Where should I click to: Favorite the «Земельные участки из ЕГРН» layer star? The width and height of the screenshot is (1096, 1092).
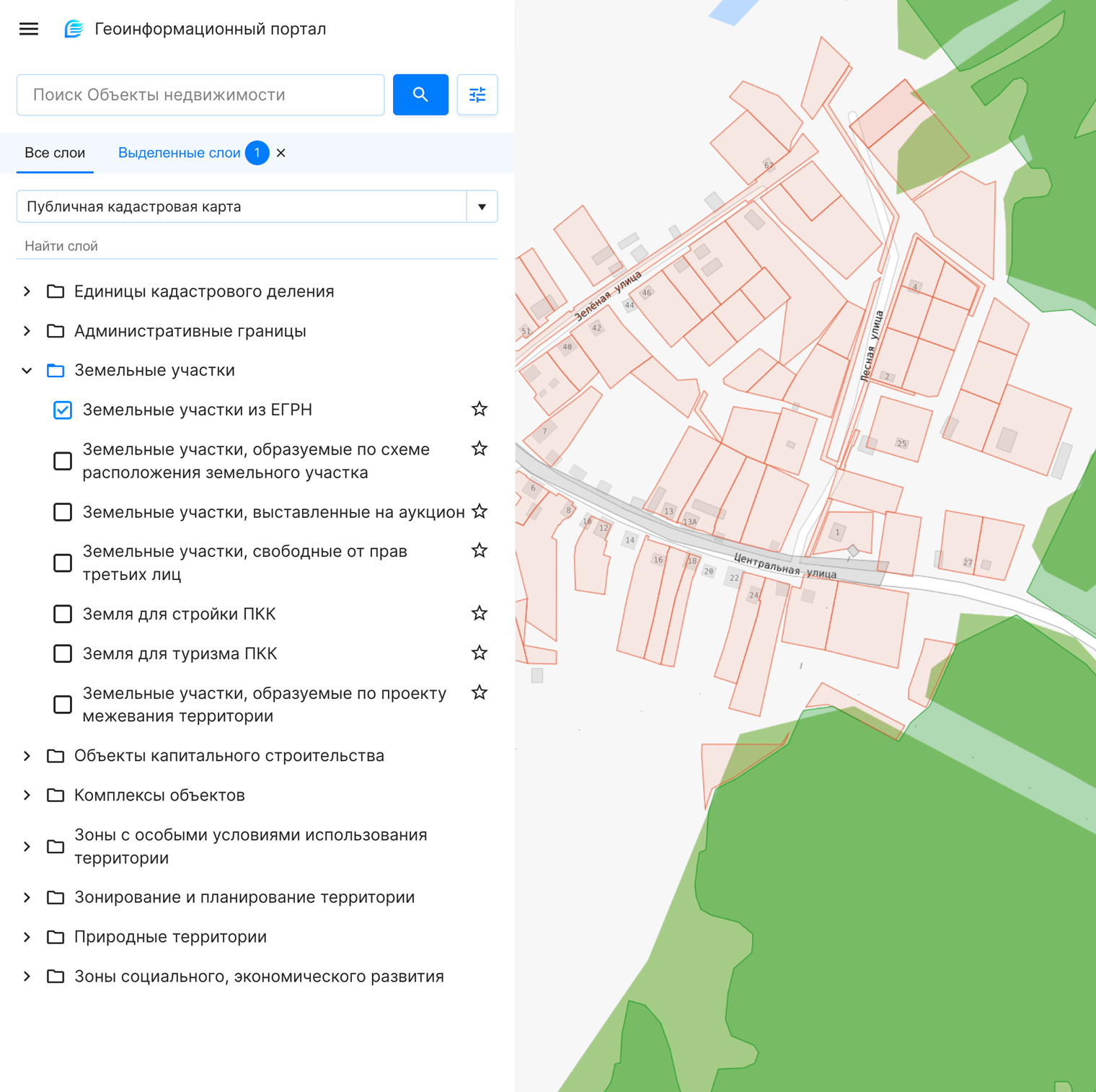coord(479,410)
